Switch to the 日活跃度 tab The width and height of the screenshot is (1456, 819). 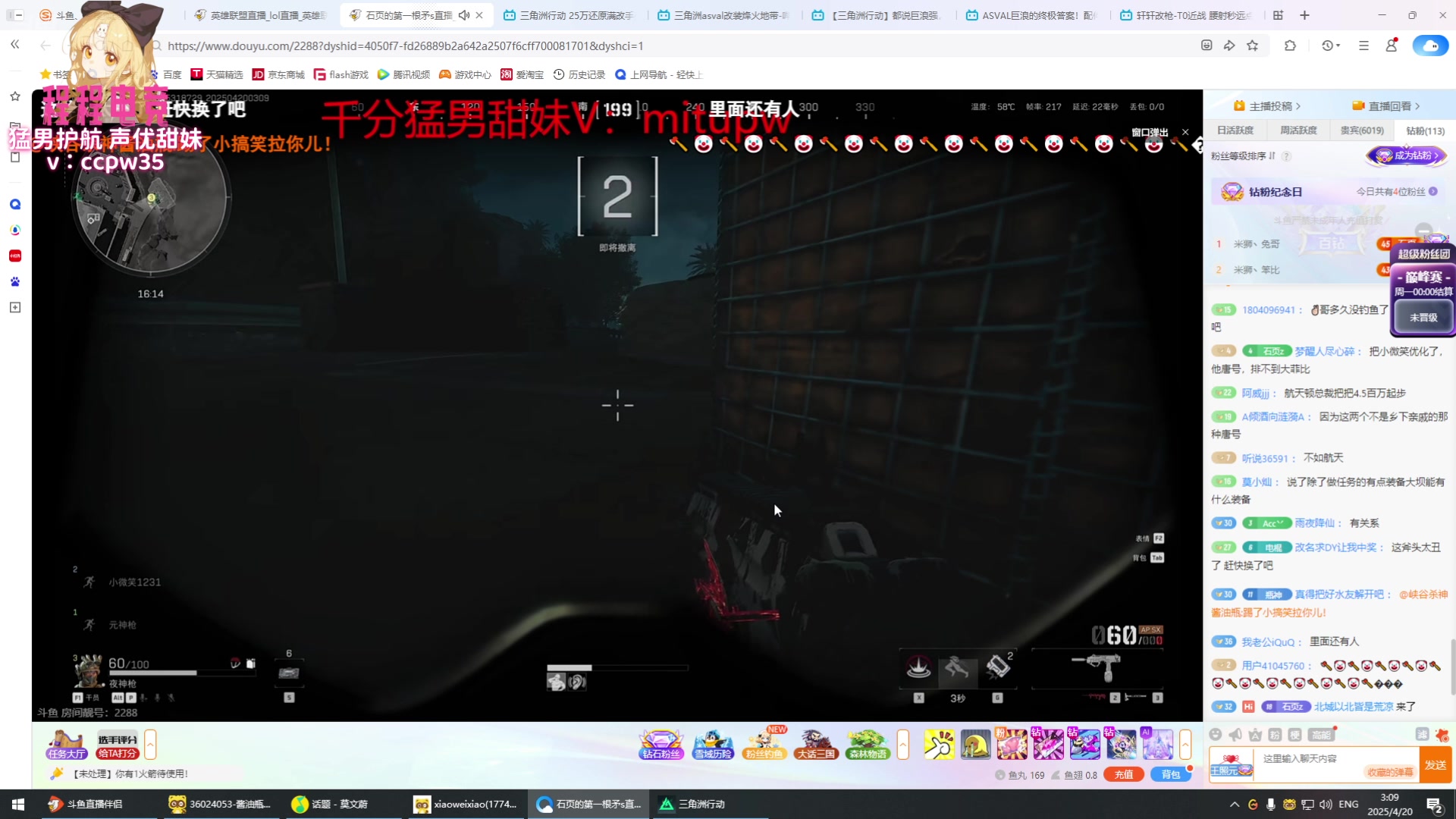1235,130
